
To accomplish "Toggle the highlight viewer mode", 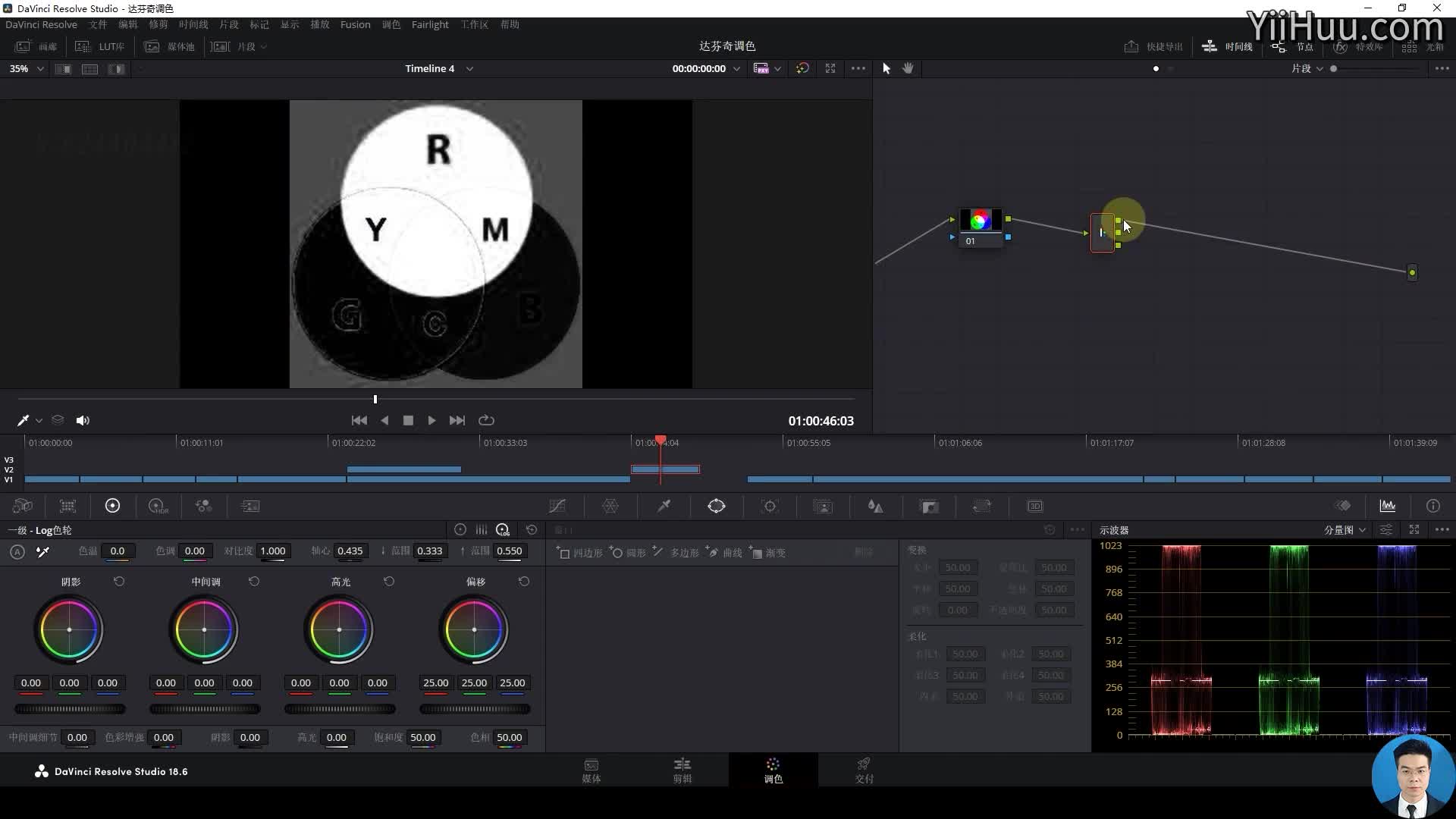I will tap(116, 68).
